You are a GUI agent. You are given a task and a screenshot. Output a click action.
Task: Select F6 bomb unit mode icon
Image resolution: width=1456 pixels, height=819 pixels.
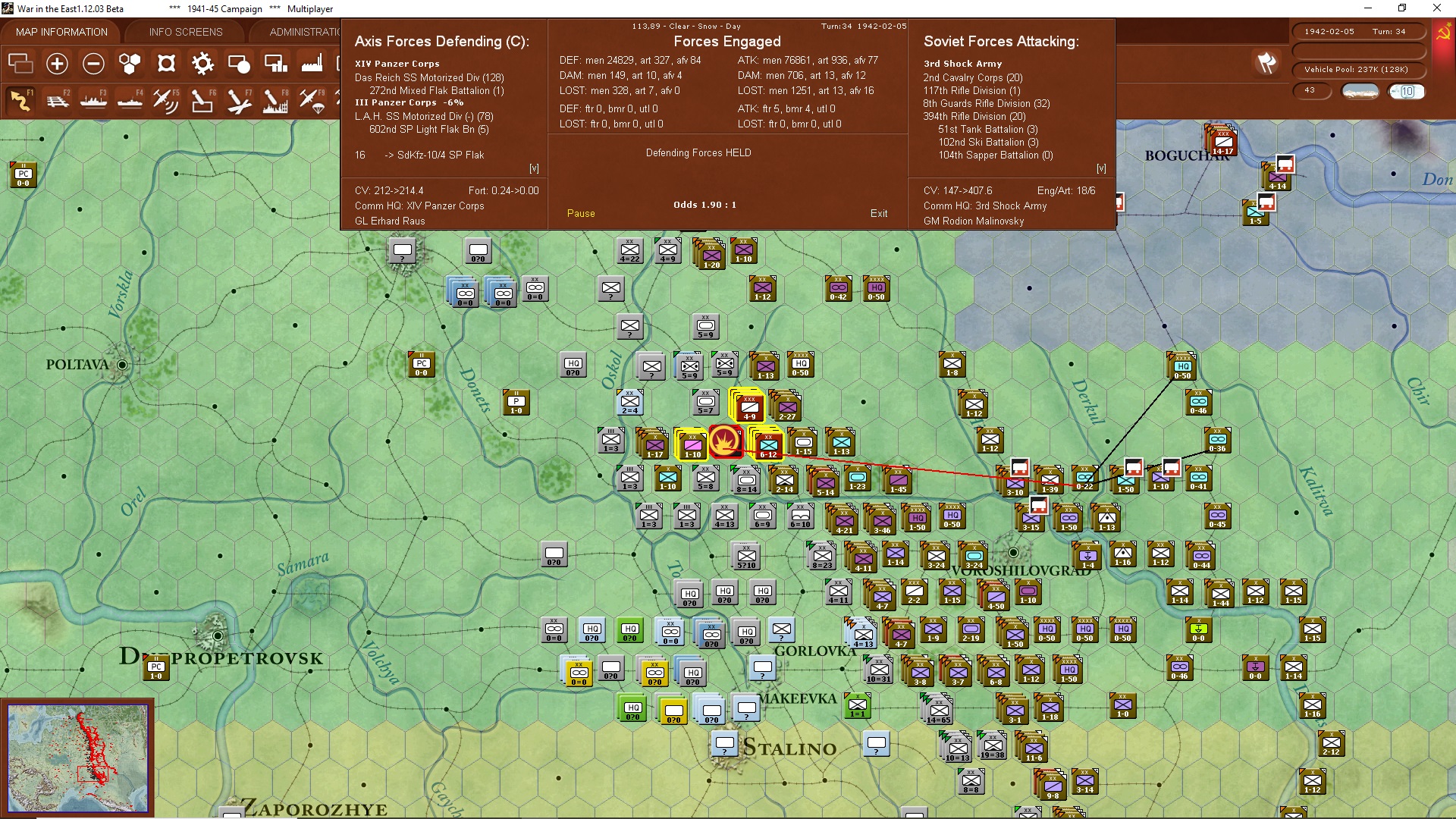coord(202,100)
